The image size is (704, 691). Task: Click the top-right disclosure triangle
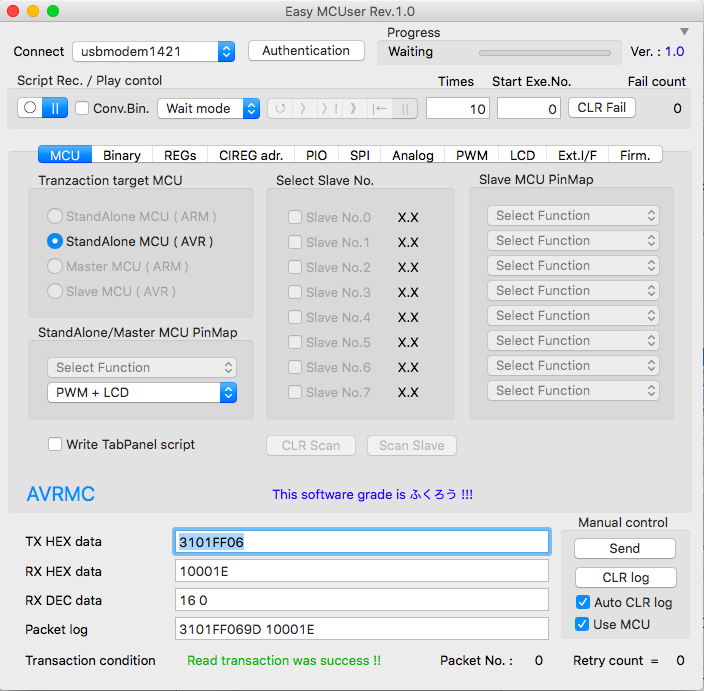coord(684,31)
